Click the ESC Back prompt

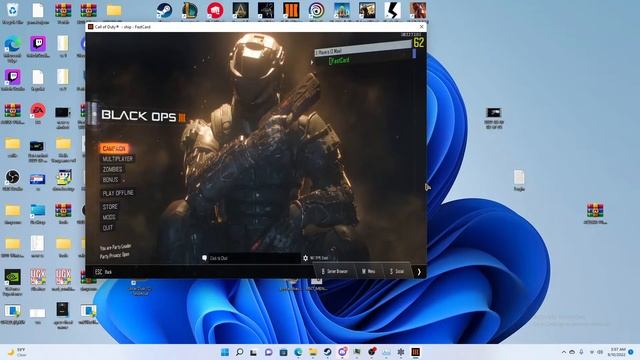coord(103,272)
